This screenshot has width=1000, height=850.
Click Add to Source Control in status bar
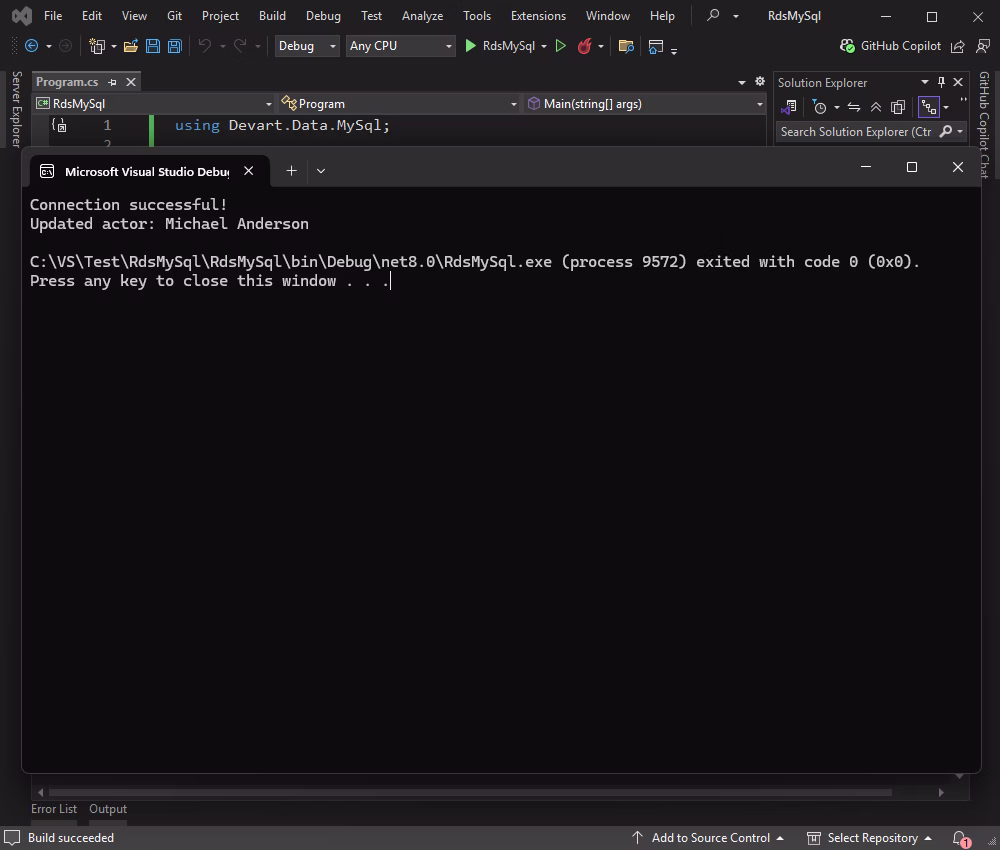(712, 838)
